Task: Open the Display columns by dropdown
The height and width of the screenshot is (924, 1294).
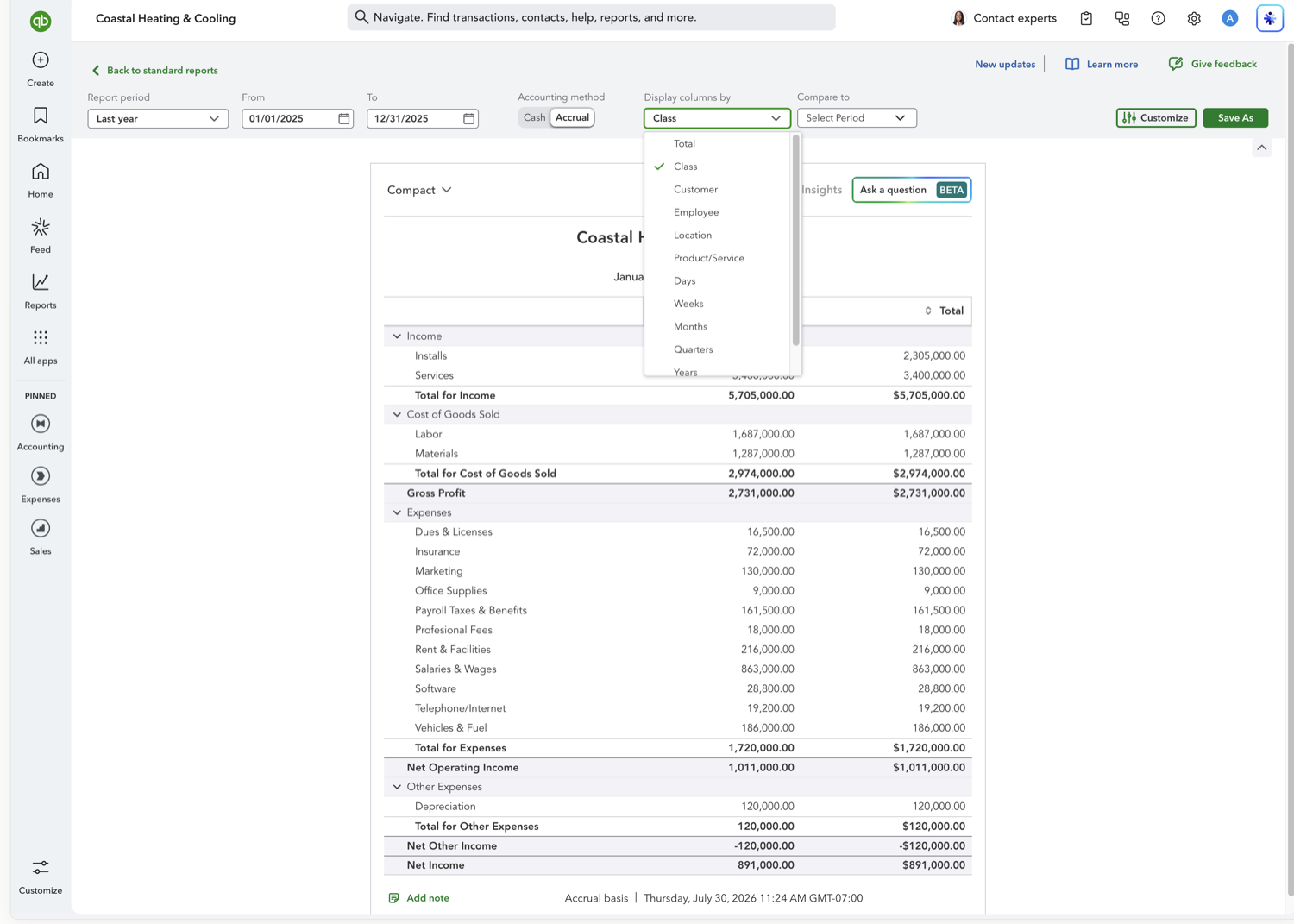Action: (x=717, y=118)
